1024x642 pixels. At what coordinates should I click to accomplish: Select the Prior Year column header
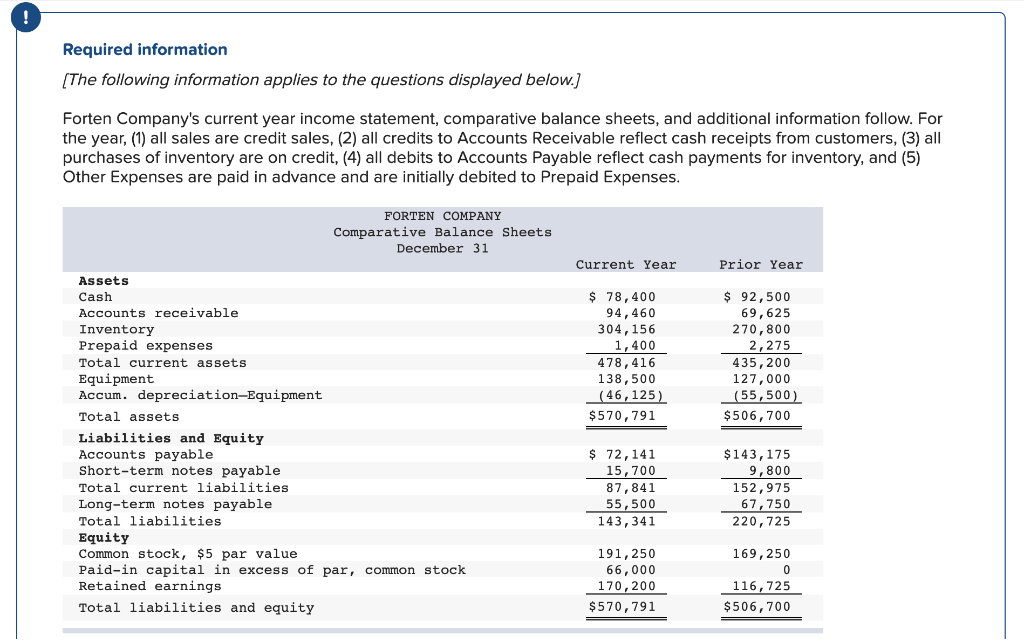pos(759,264)
